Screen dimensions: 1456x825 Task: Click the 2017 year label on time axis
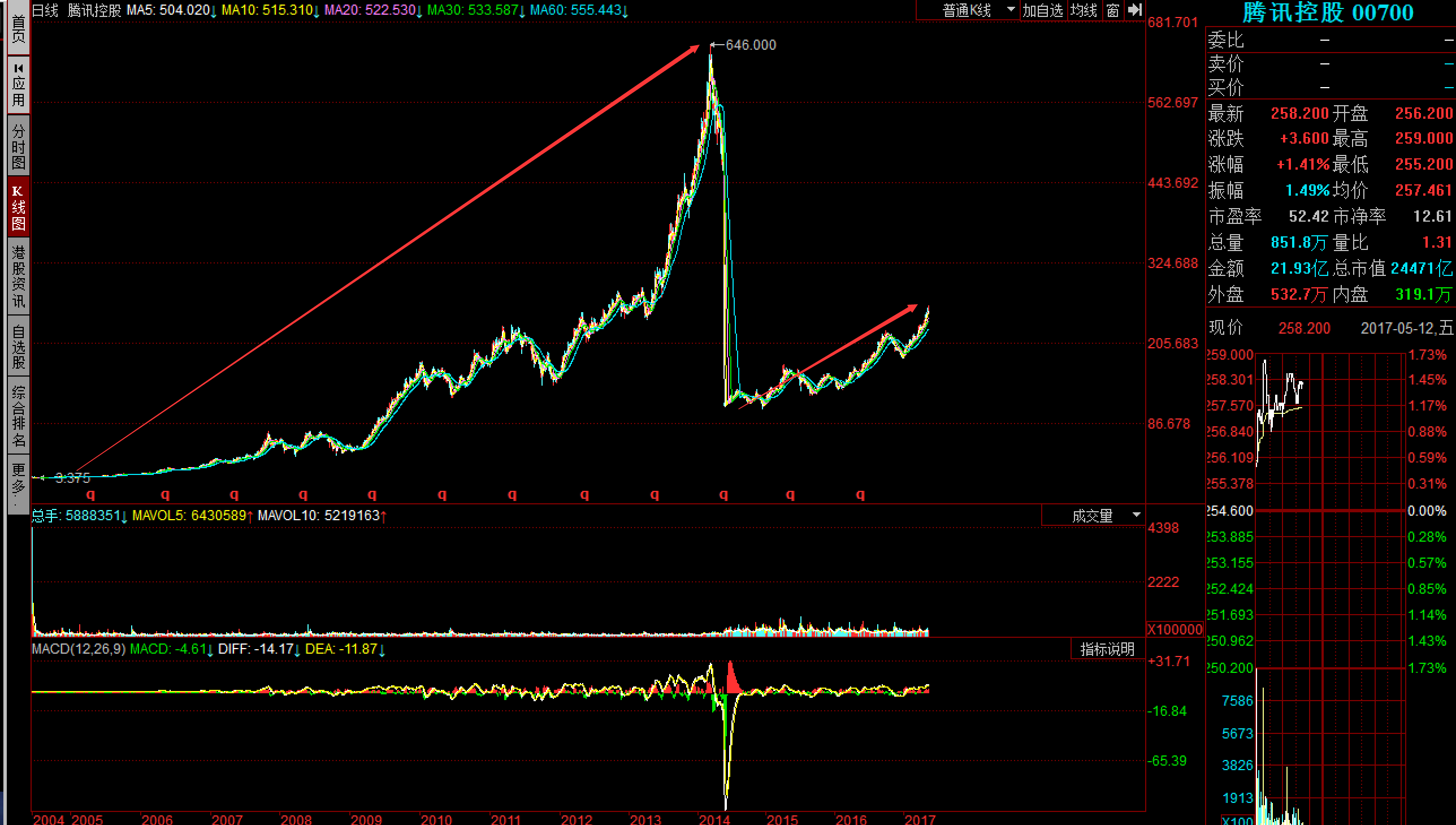point(920,819)
